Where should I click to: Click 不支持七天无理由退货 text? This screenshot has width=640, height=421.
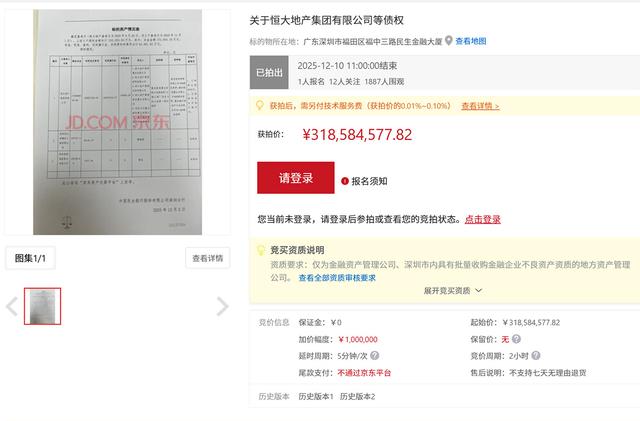[x=548, y=373]
